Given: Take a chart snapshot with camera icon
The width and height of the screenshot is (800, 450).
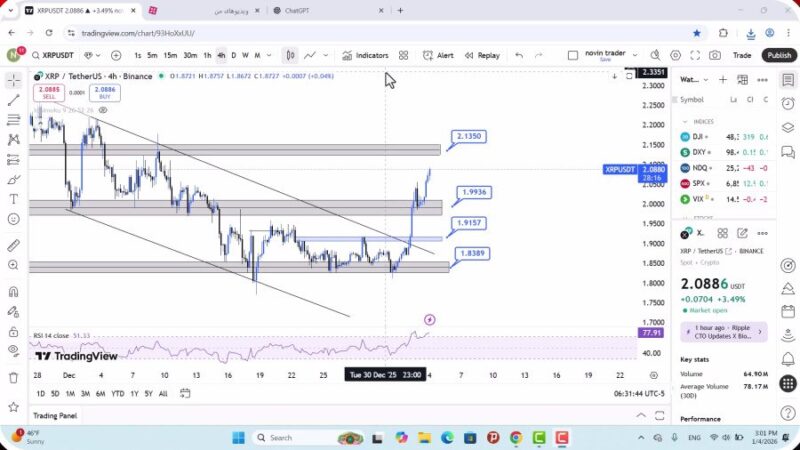Looking at the screenshot, I should 714,55.
